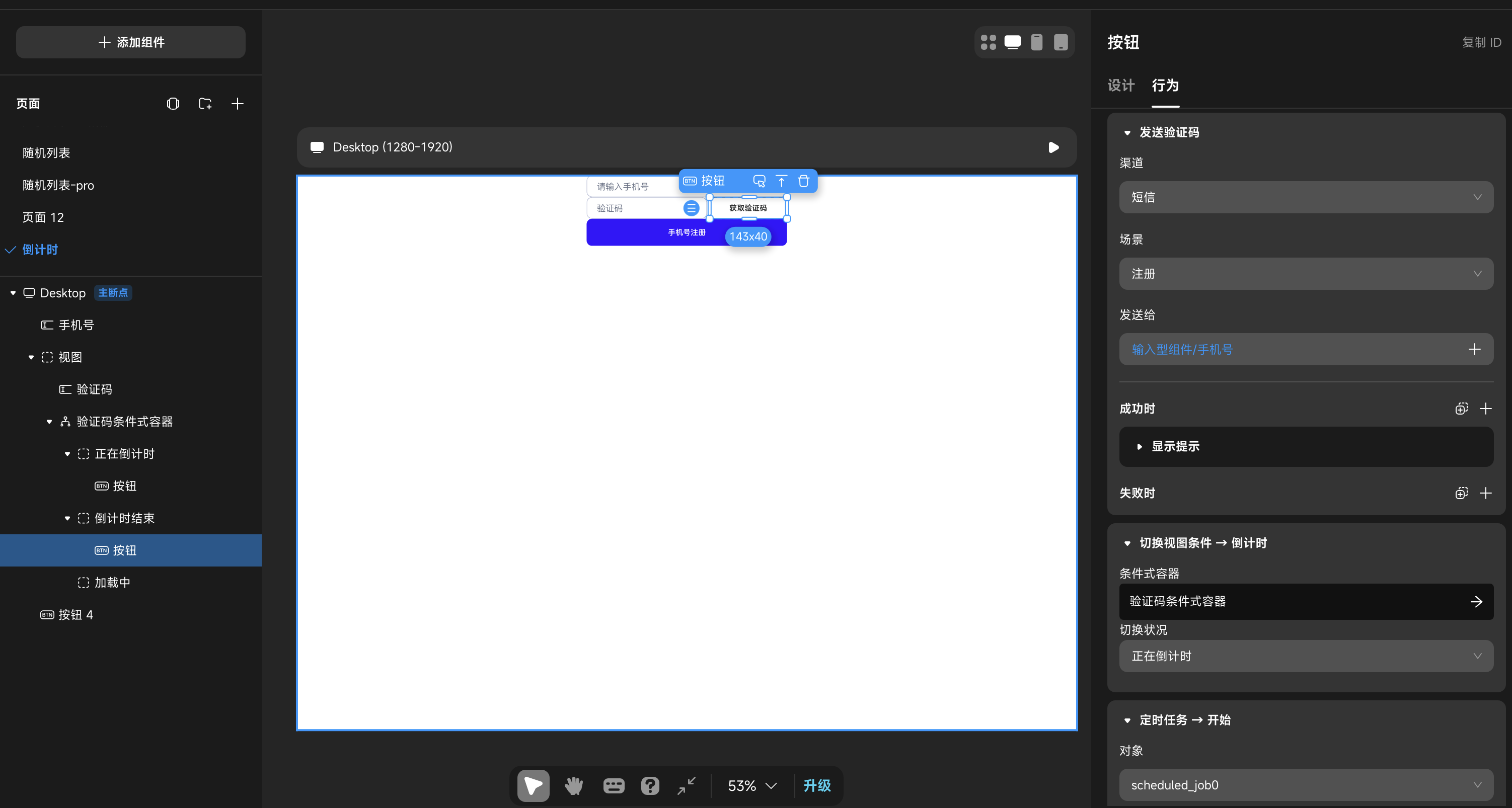Select the 随机列表-pro page
The image size is (1512, 808).
pos(58,186)
